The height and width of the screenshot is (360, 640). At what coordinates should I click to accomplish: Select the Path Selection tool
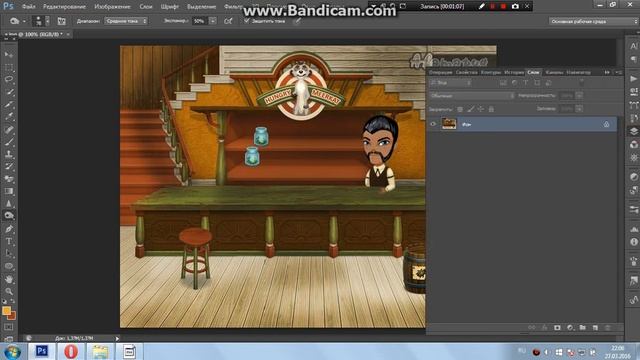point(9,253)
